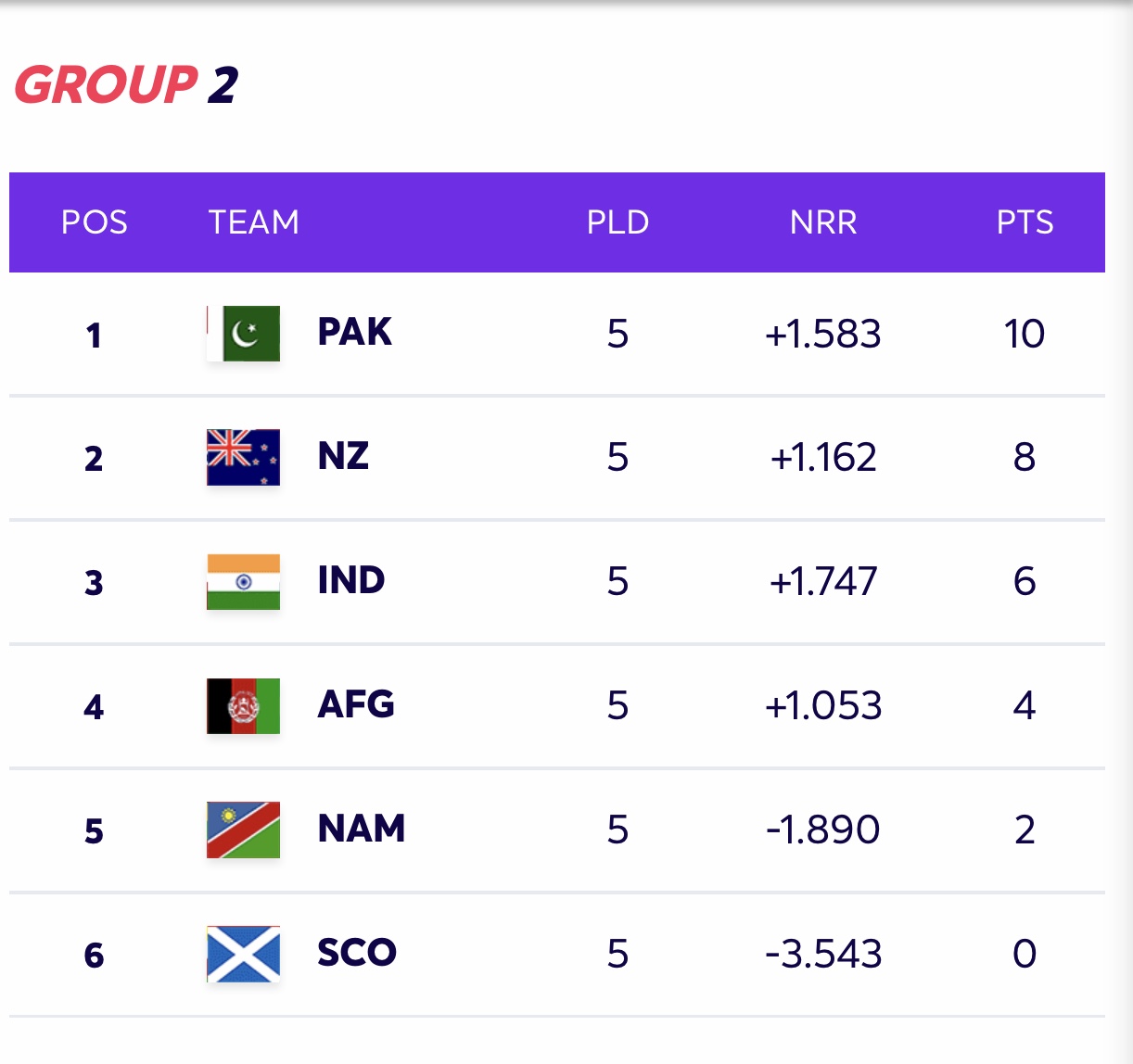
Task: Select the IND team name
Action: click(350, 580)
